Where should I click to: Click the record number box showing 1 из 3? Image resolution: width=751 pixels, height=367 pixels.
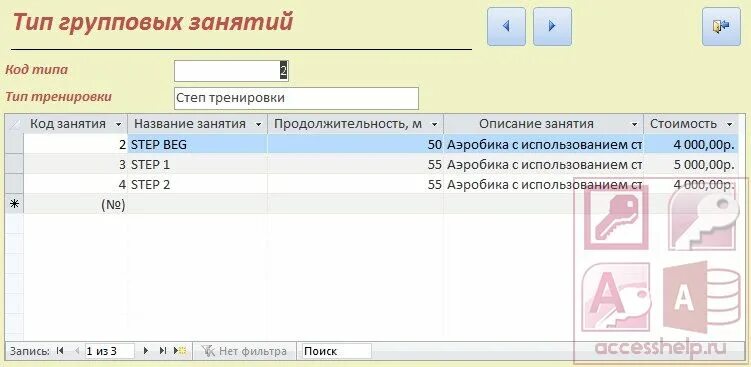click(x=110, y=351)
